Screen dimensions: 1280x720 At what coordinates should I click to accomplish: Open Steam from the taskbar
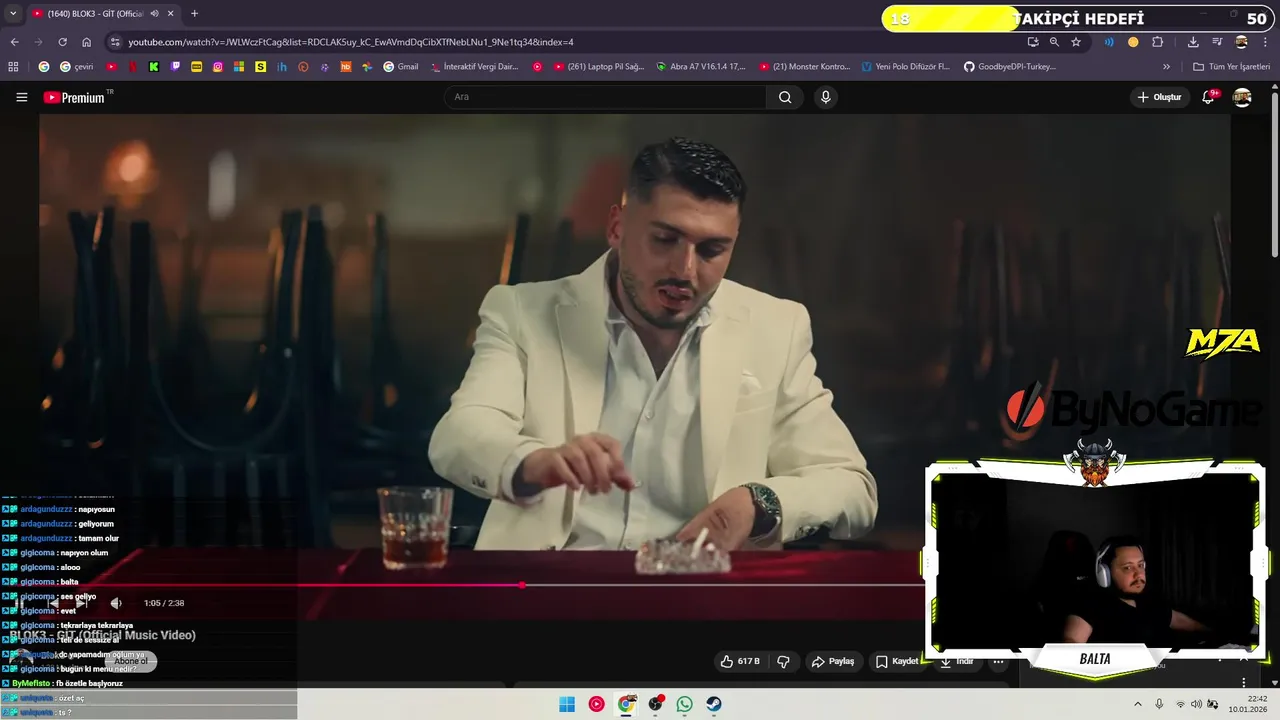point(714,704)
